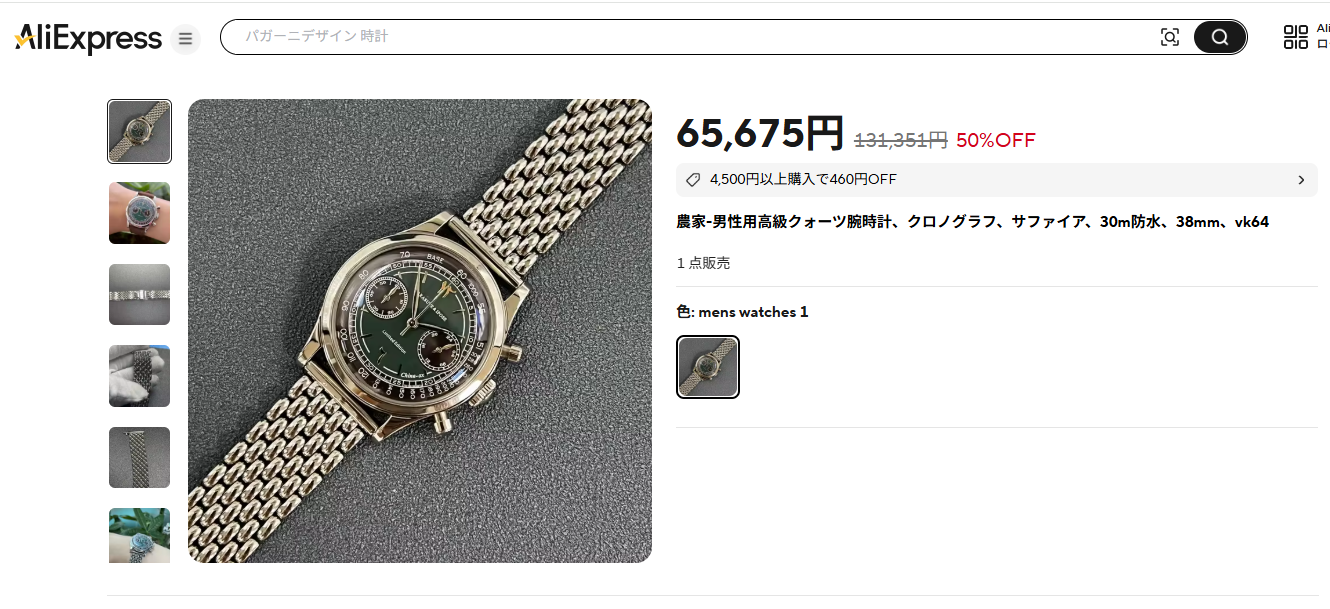
Task: View the watch-on-wrist thumbnail
Action: point(139,213)
